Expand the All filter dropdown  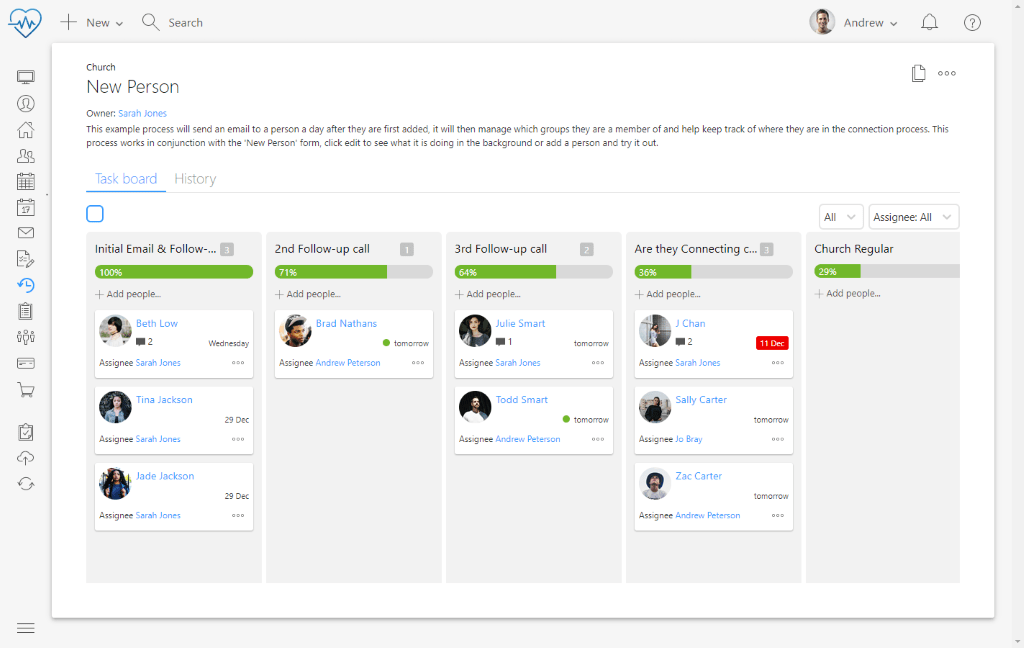tap(840, 217)
